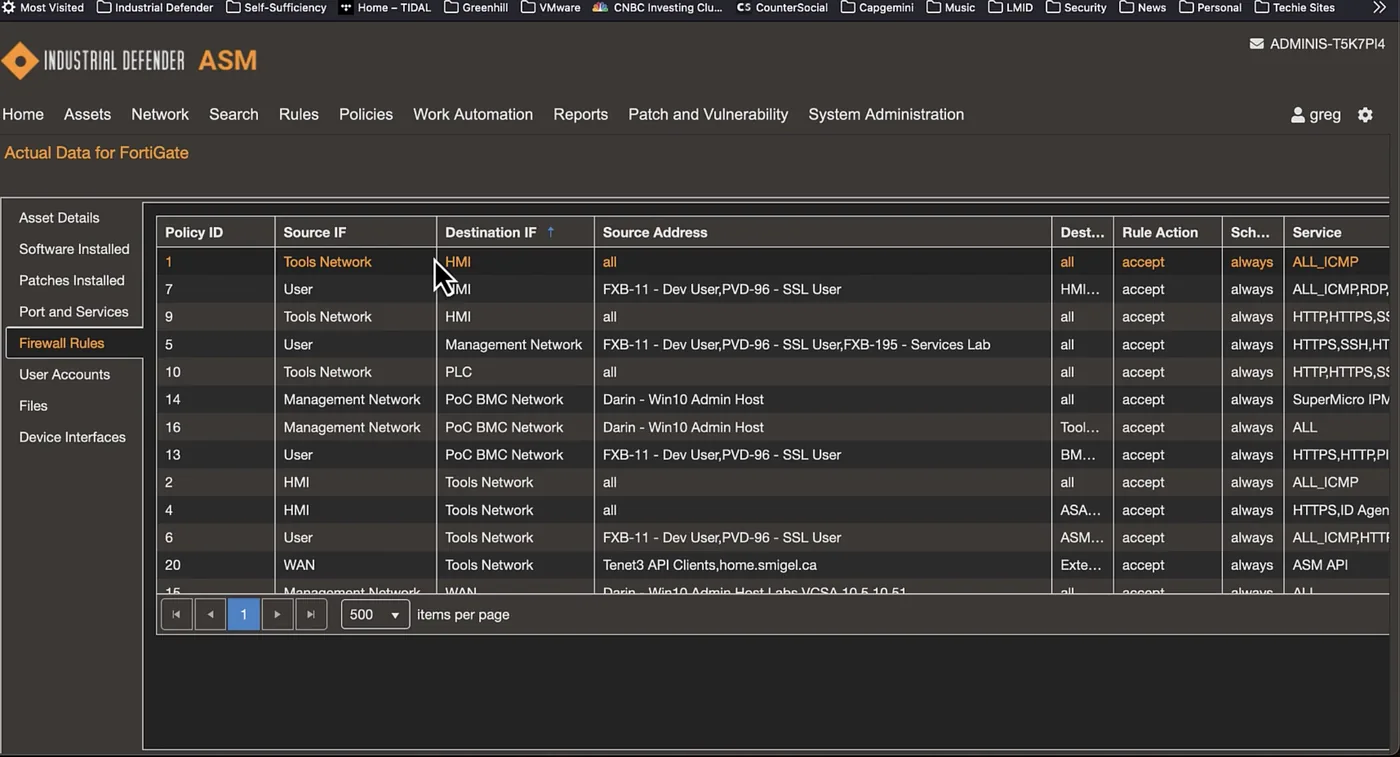
Task: Open the CounterSocial bookmark
Action: coord(782,7)
